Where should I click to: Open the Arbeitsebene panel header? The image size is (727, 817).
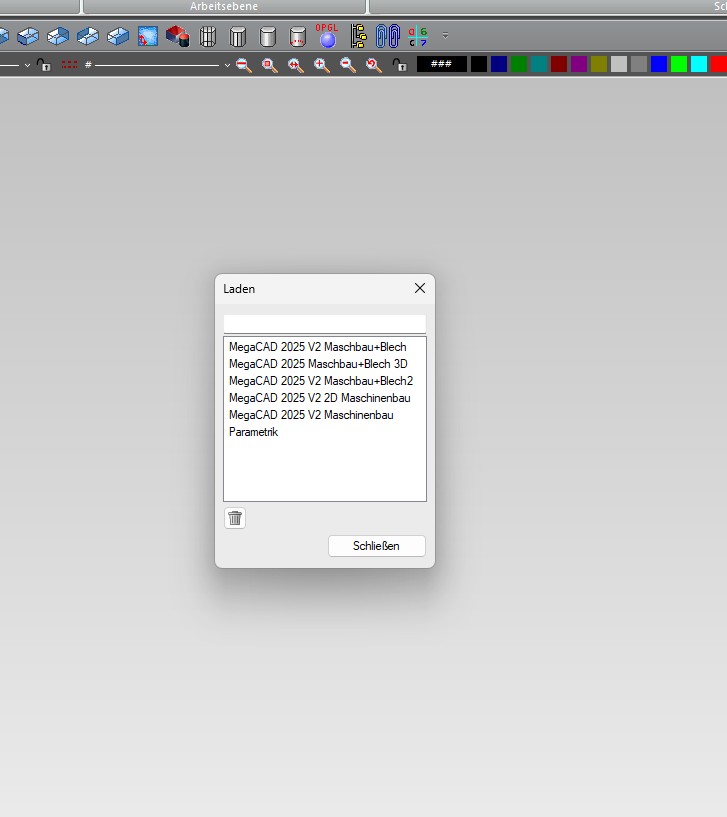(x=224, y=6)
